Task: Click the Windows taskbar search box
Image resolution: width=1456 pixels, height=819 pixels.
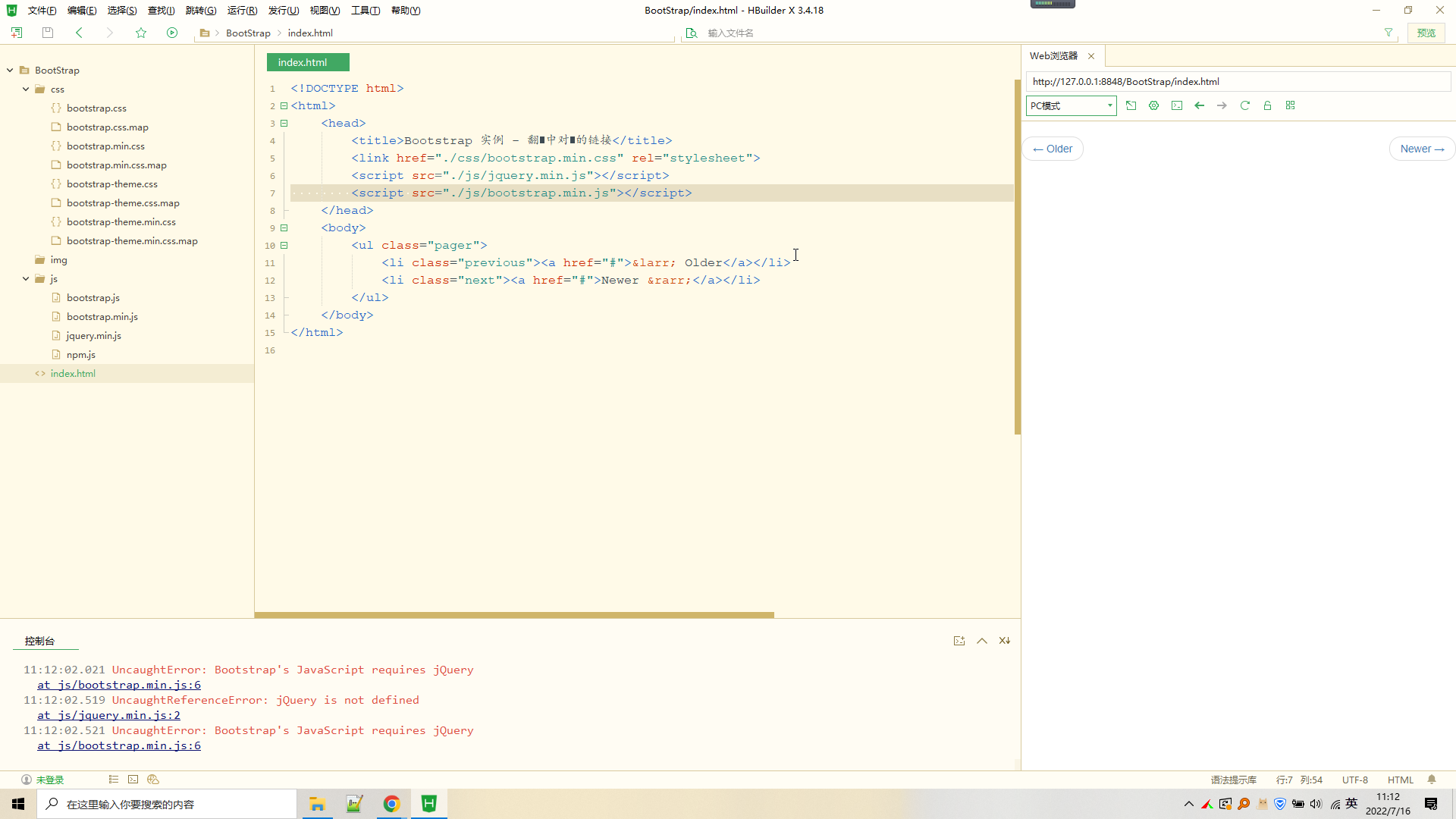Action: pyautogui.click(x=167, y=804)
